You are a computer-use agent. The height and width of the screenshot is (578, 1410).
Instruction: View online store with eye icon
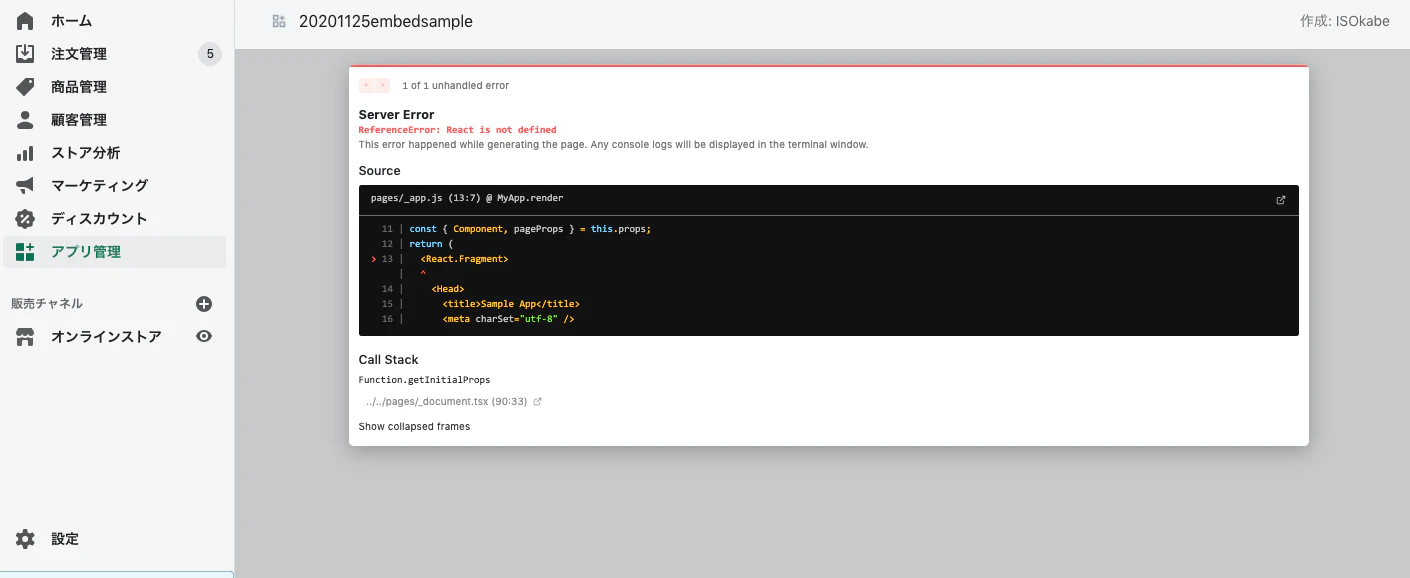[204, 337]
